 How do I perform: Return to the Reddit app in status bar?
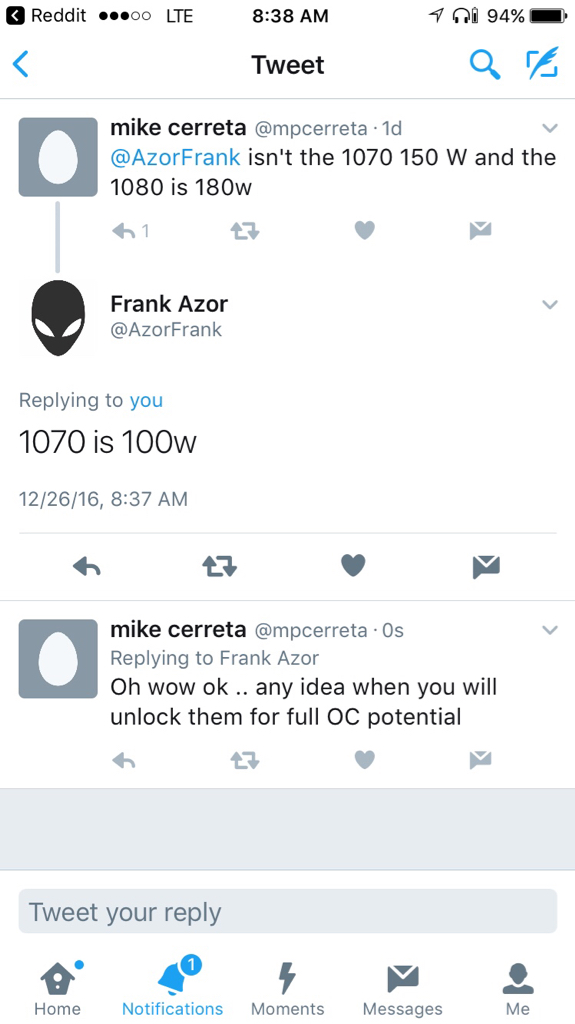point(46,16)
